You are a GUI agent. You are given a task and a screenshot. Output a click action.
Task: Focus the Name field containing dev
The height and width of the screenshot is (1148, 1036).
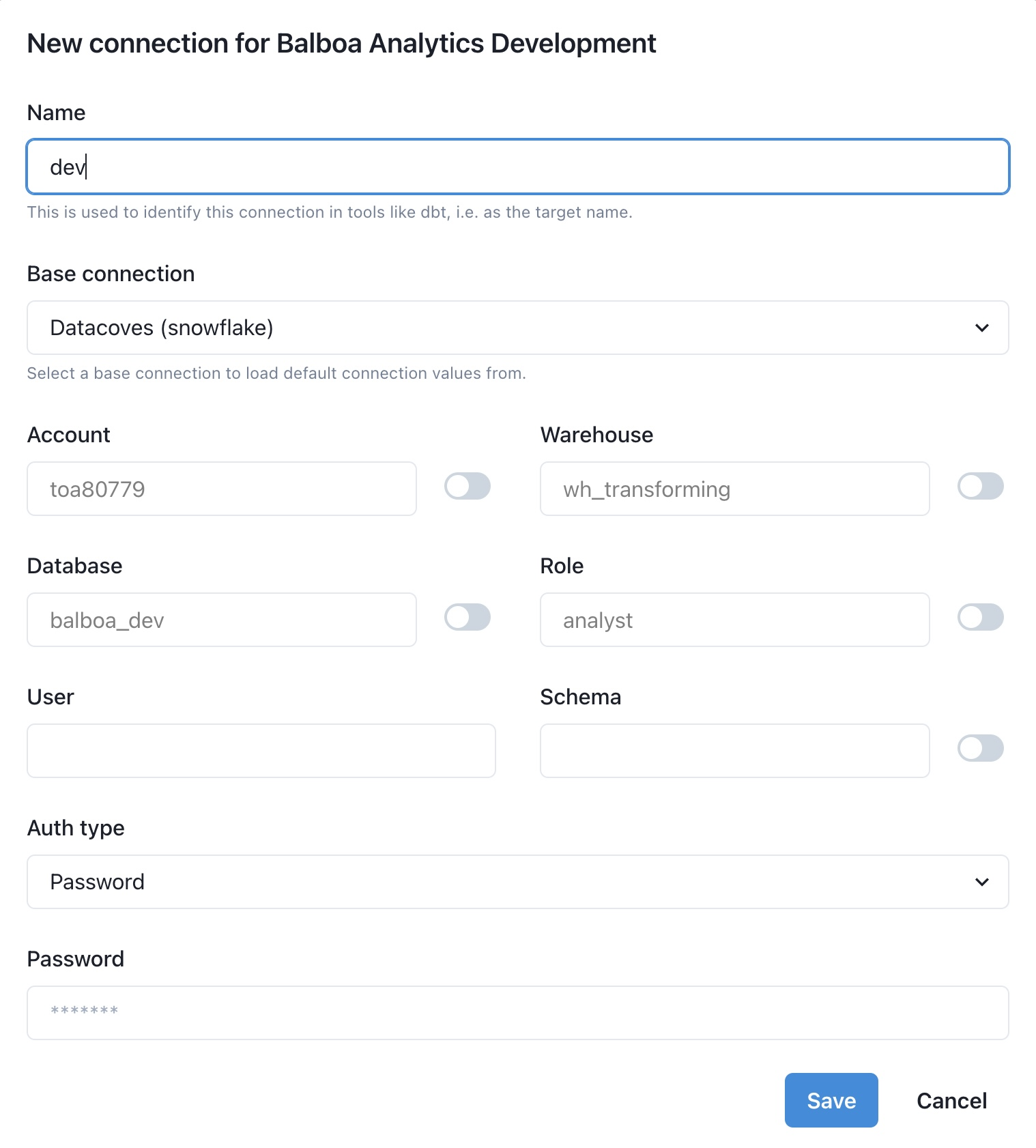[518, 167]
